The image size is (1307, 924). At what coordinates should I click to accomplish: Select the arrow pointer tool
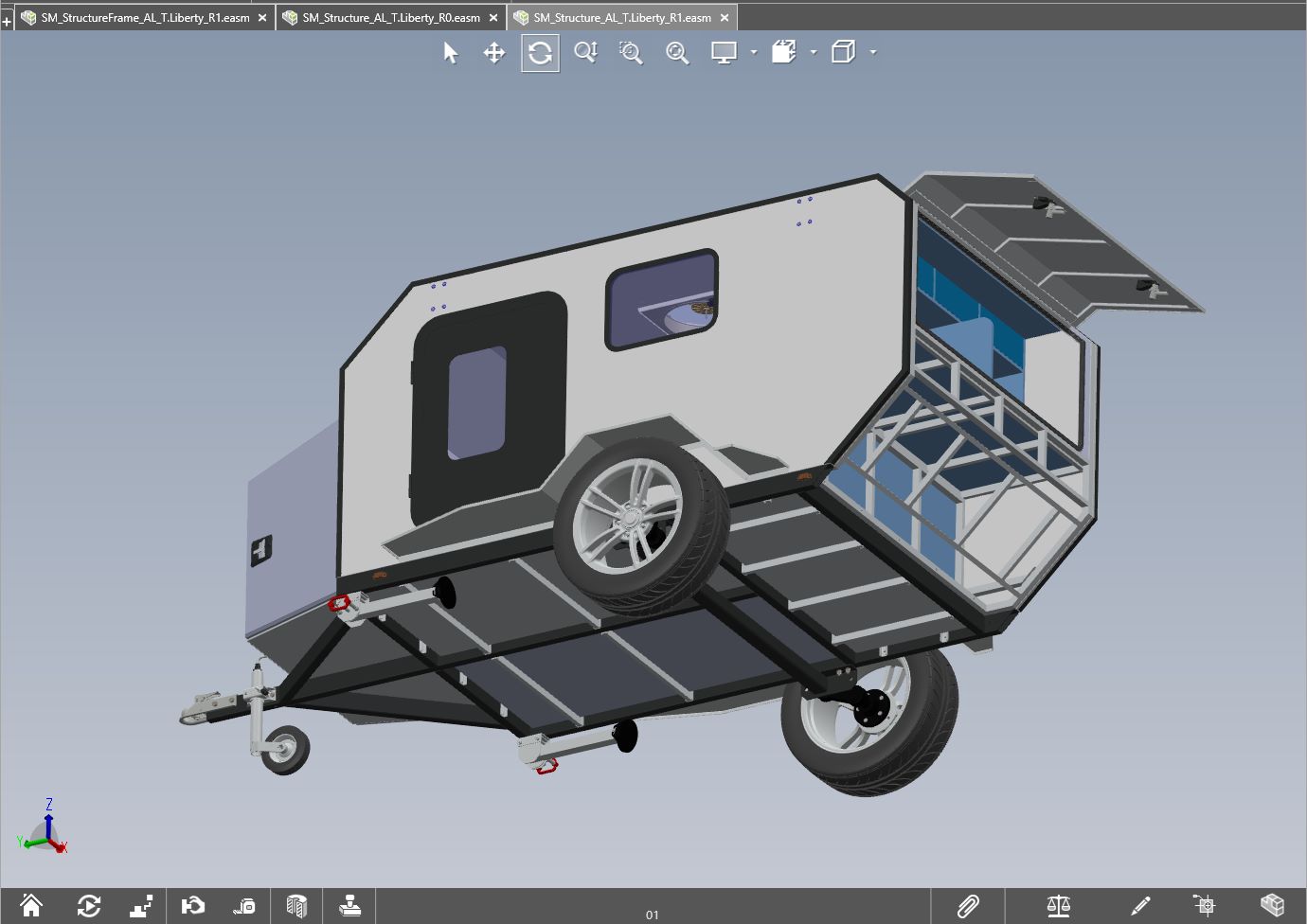pos(451,53)
